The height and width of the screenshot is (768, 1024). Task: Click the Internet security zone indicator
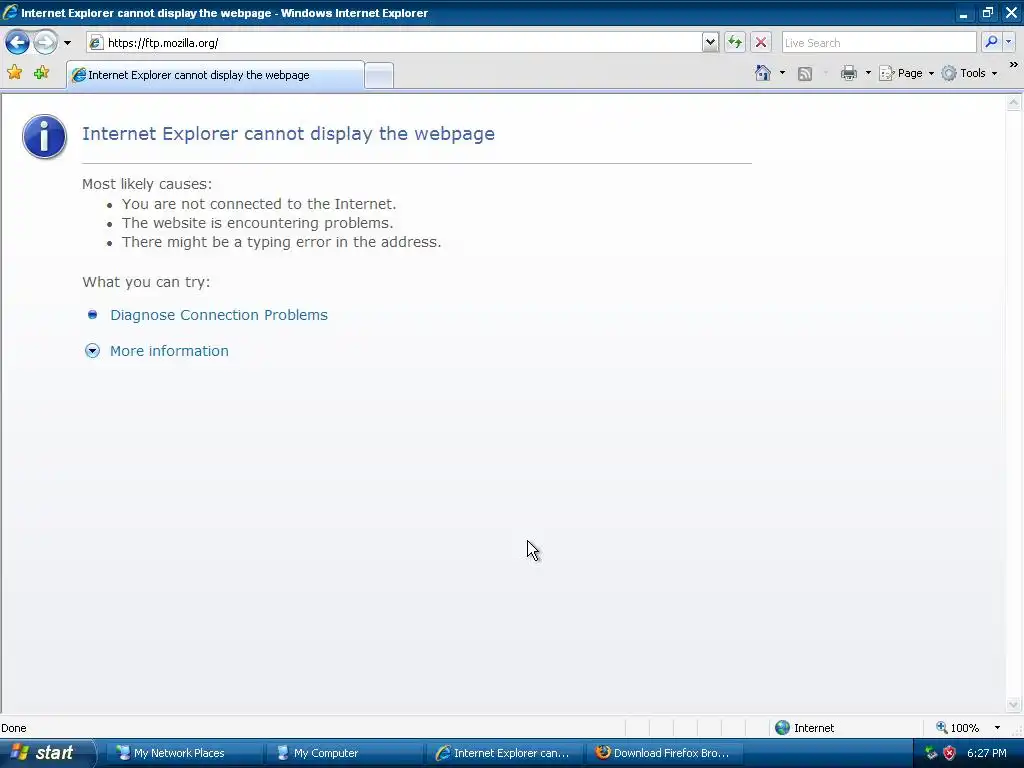(x=805, y=728)
